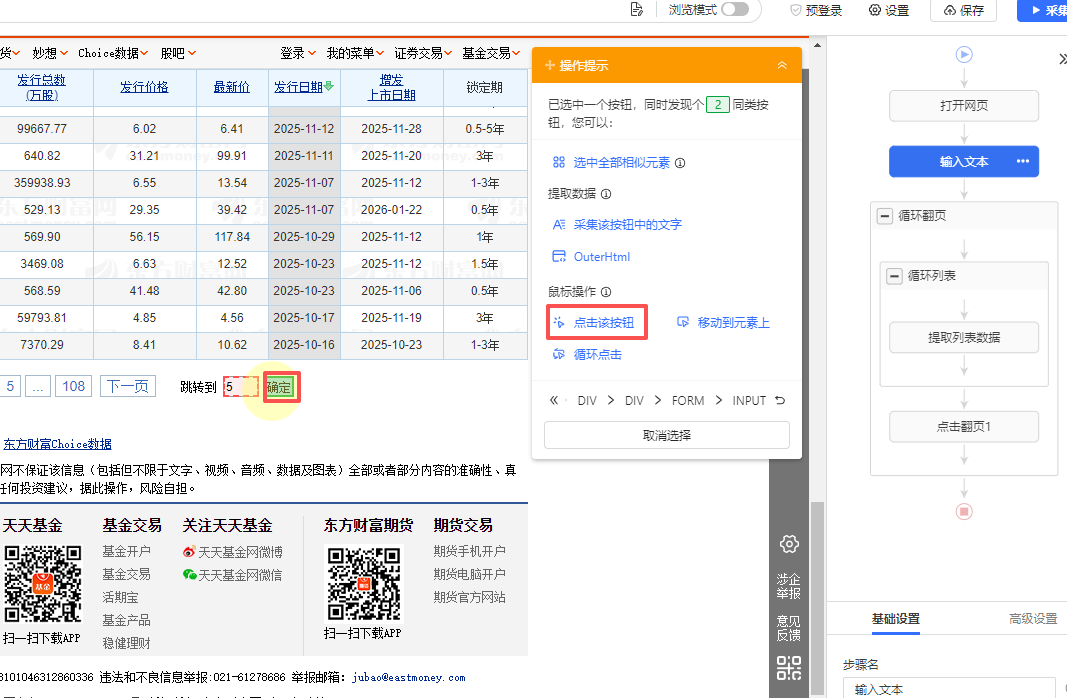Open the 期货手机开户 footer link
The width and height of the screenshot is (1067, 698).
coord(470,551)
